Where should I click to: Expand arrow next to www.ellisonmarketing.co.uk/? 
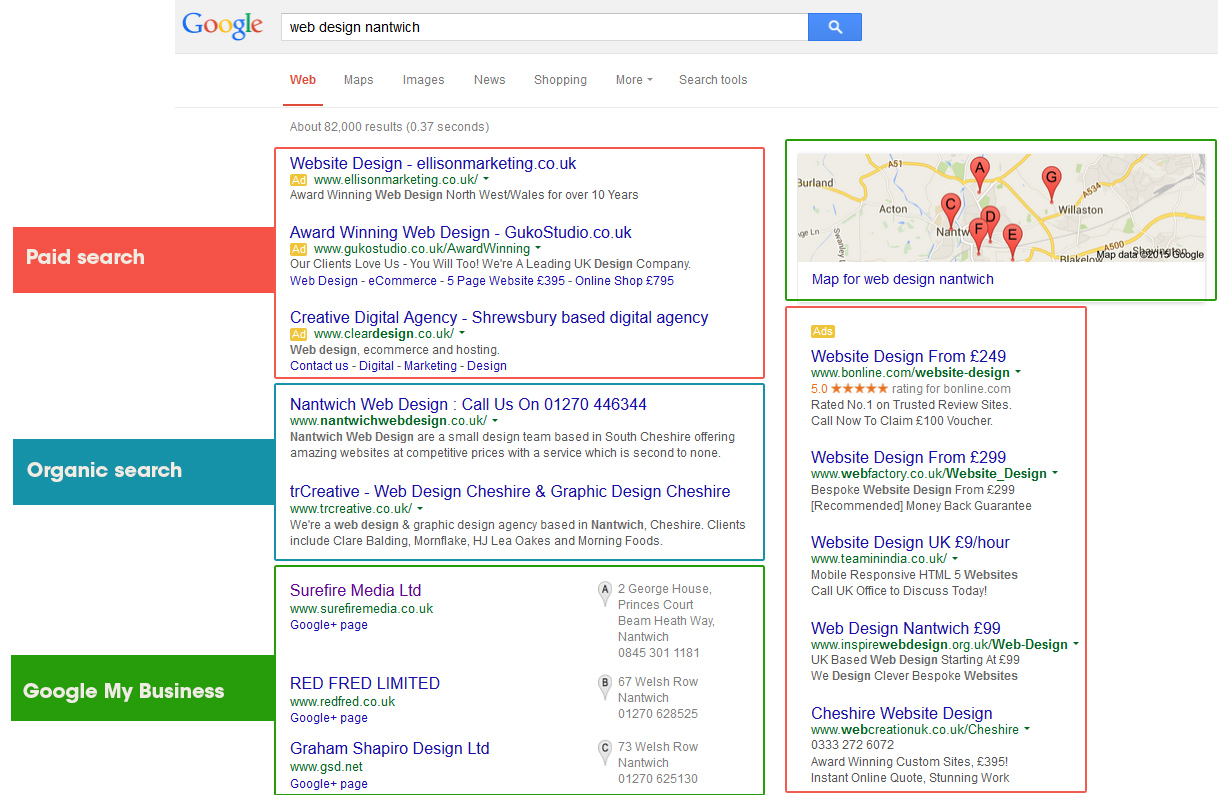tap(486, 179)
